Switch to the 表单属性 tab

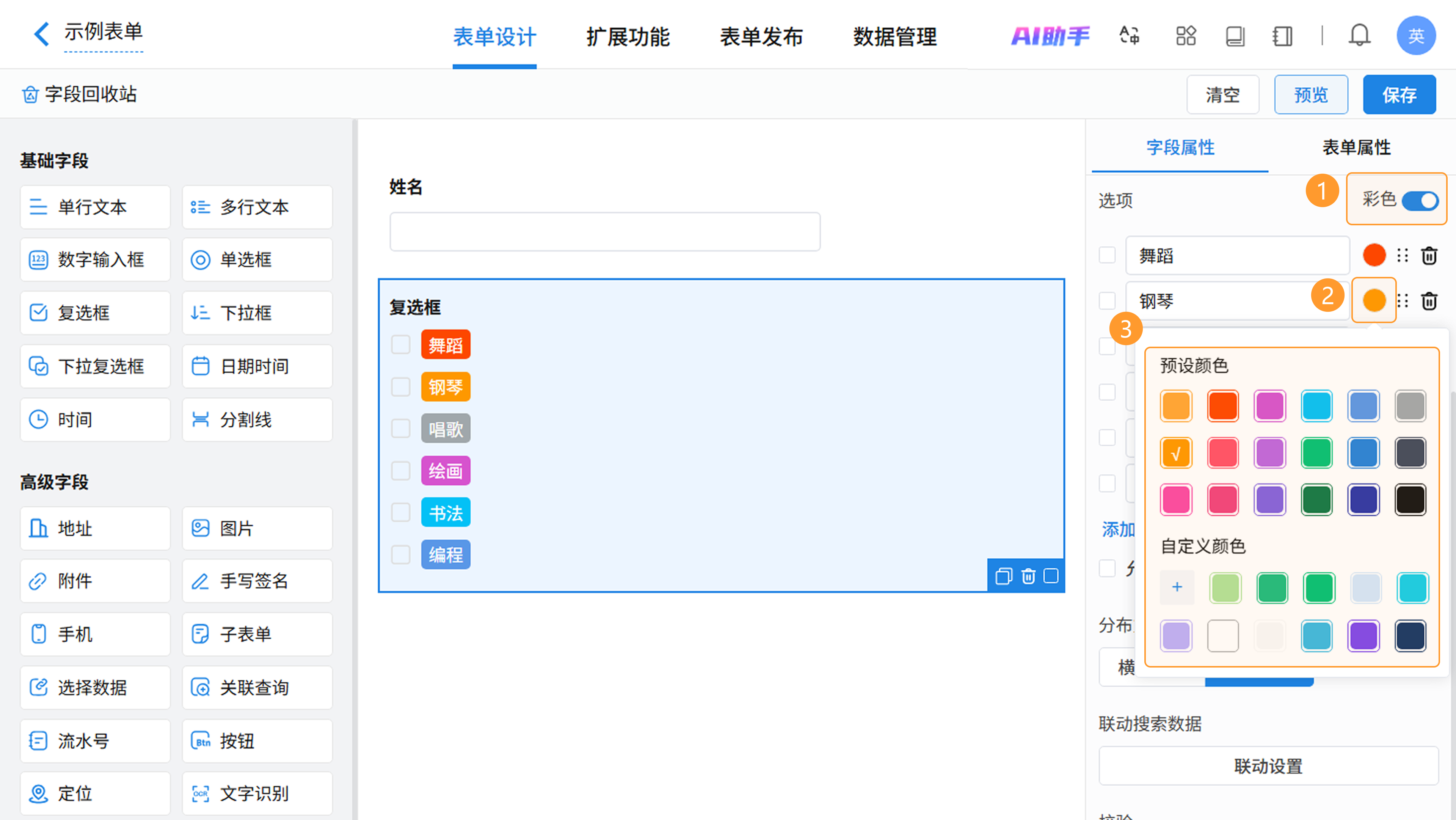(x=1356, y=148)
